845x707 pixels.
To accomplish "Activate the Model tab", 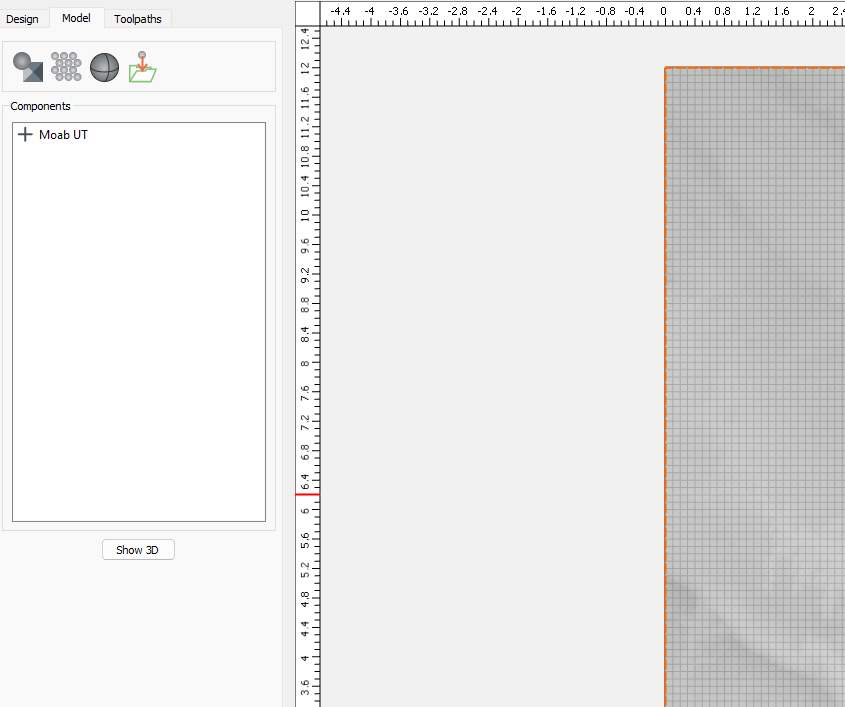I will tap(76, 18).
